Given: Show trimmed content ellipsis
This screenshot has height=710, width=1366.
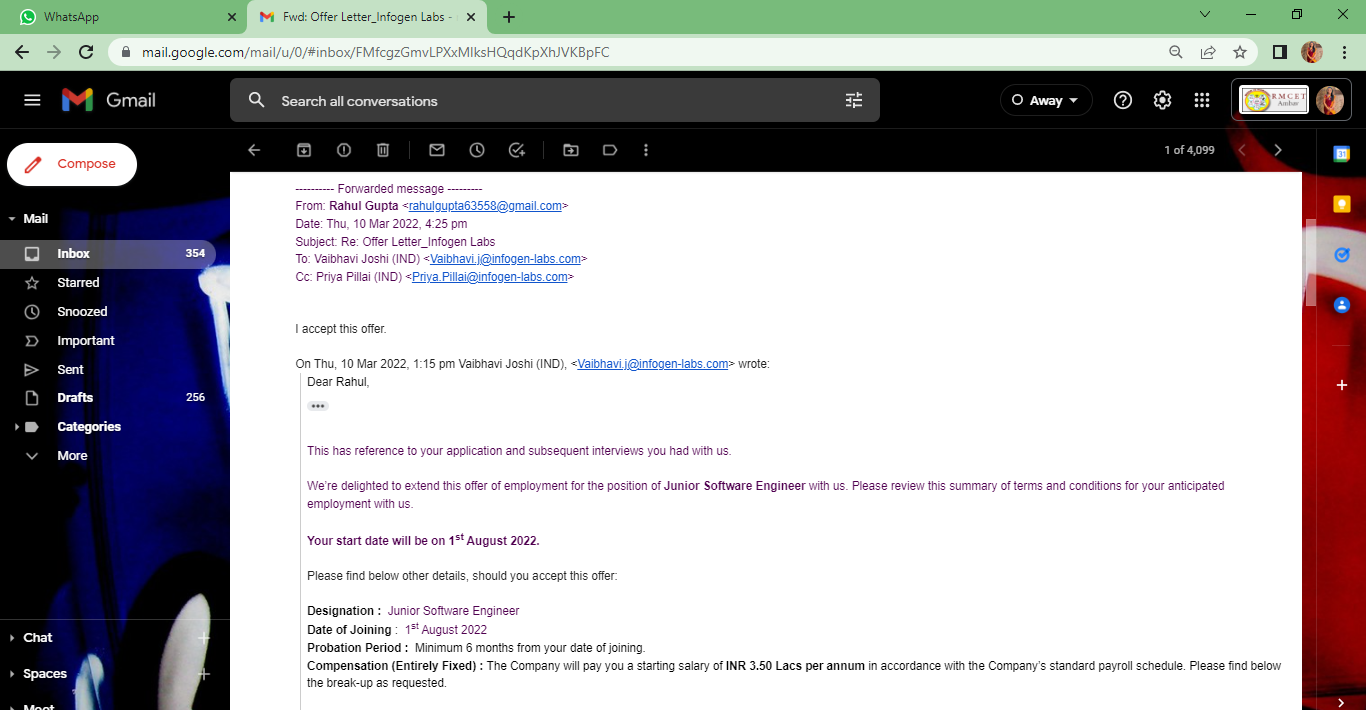Looking at the screenshot, I should (318, 406).
